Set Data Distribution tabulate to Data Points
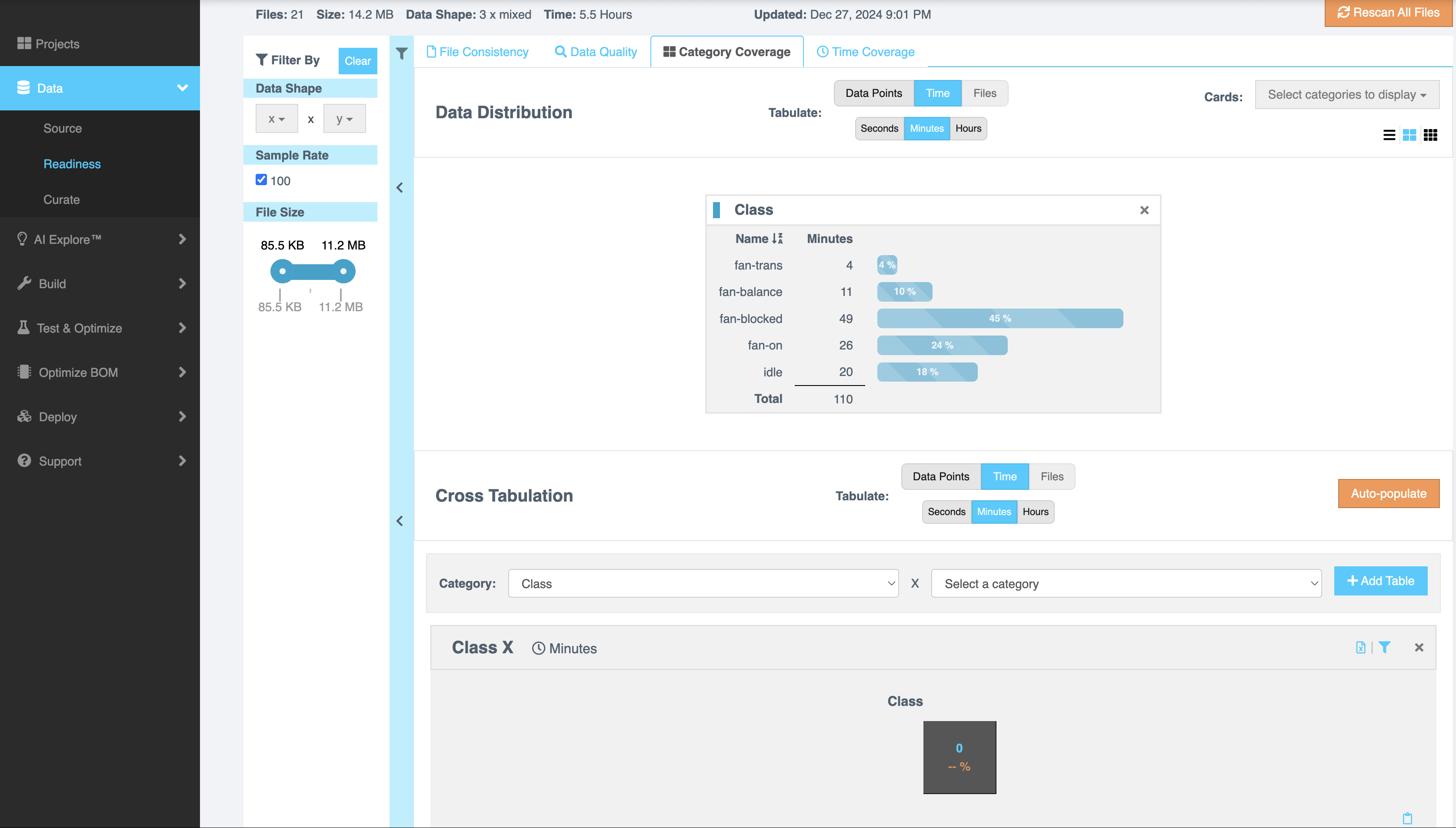This screenshot has width=1456, height=828. pos(873,93)
